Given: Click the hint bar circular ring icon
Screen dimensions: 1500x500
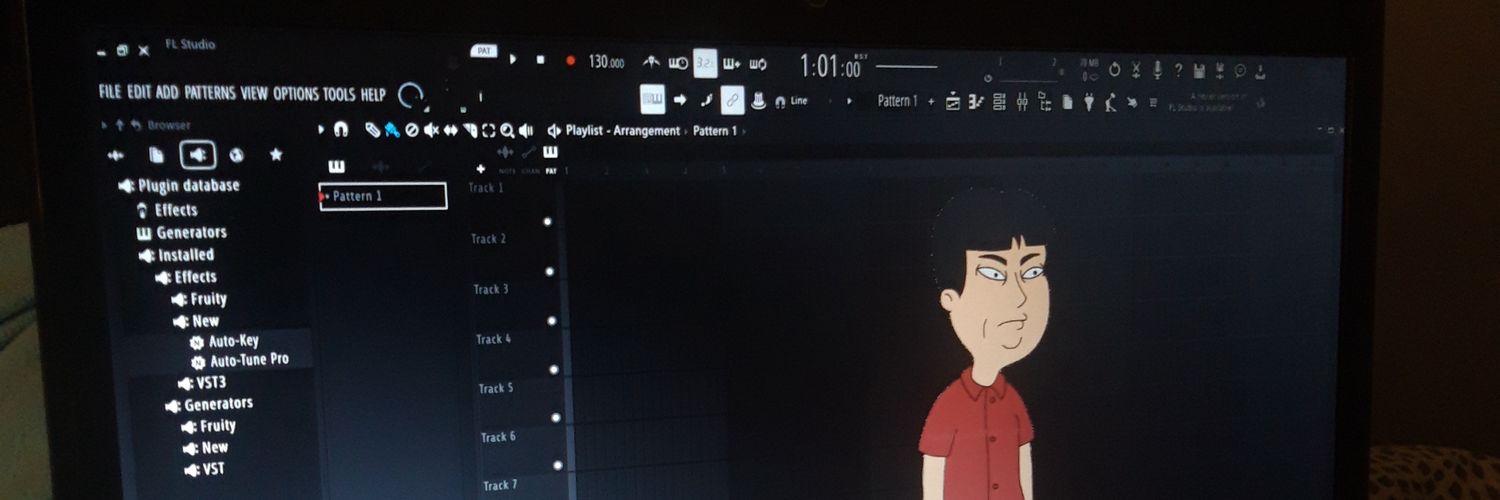Looking at the screenshot, I should tap(409, 96).
